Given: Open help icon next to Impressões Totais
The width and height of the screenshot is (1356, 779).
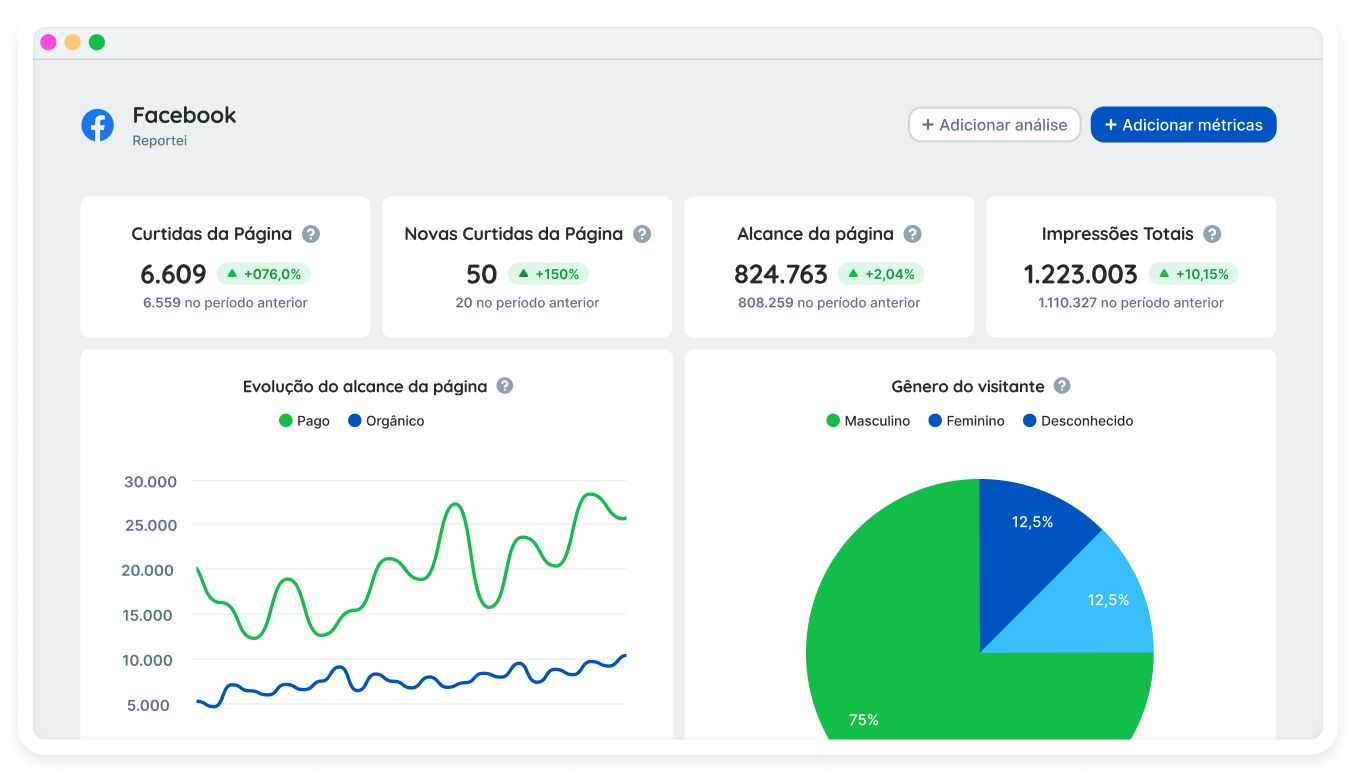Looking at the screenshot, I should [x=1212, y=234].
